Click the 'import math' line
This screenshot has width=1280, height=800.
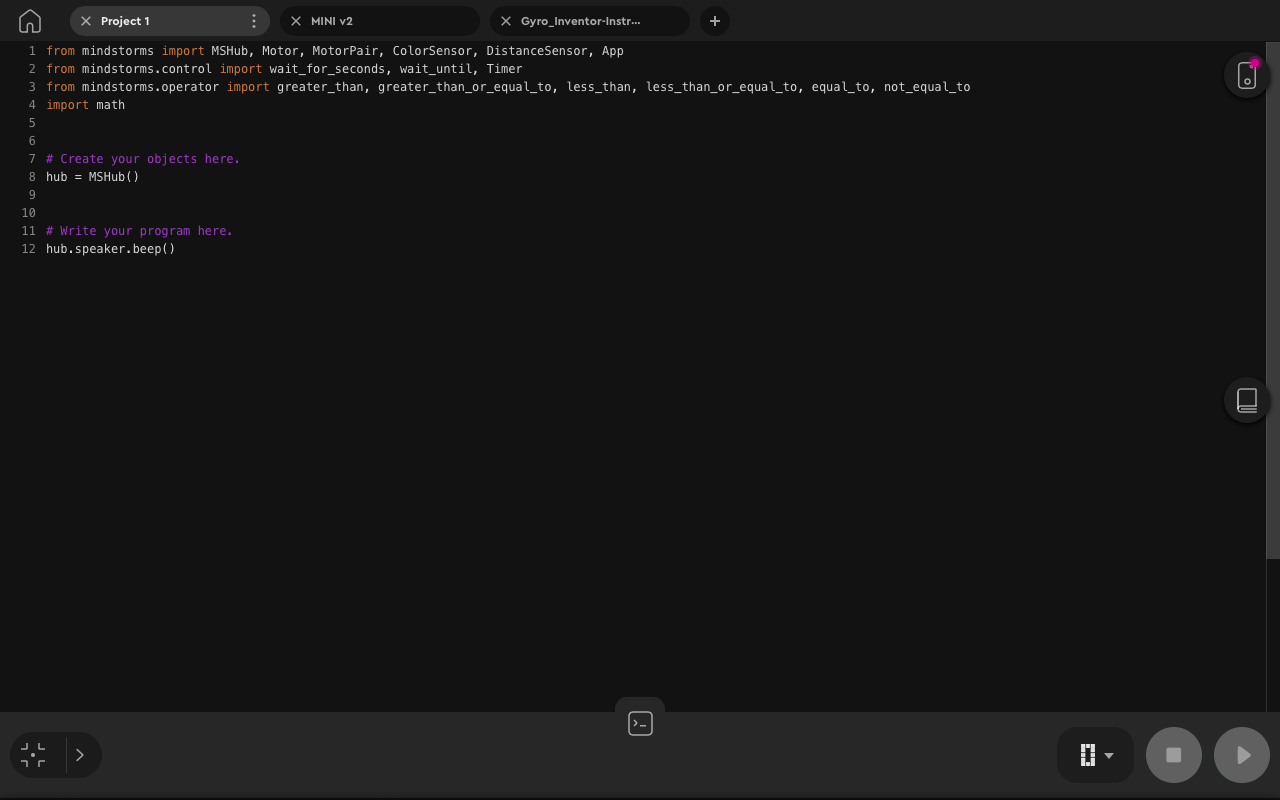(x=85, y=105)
